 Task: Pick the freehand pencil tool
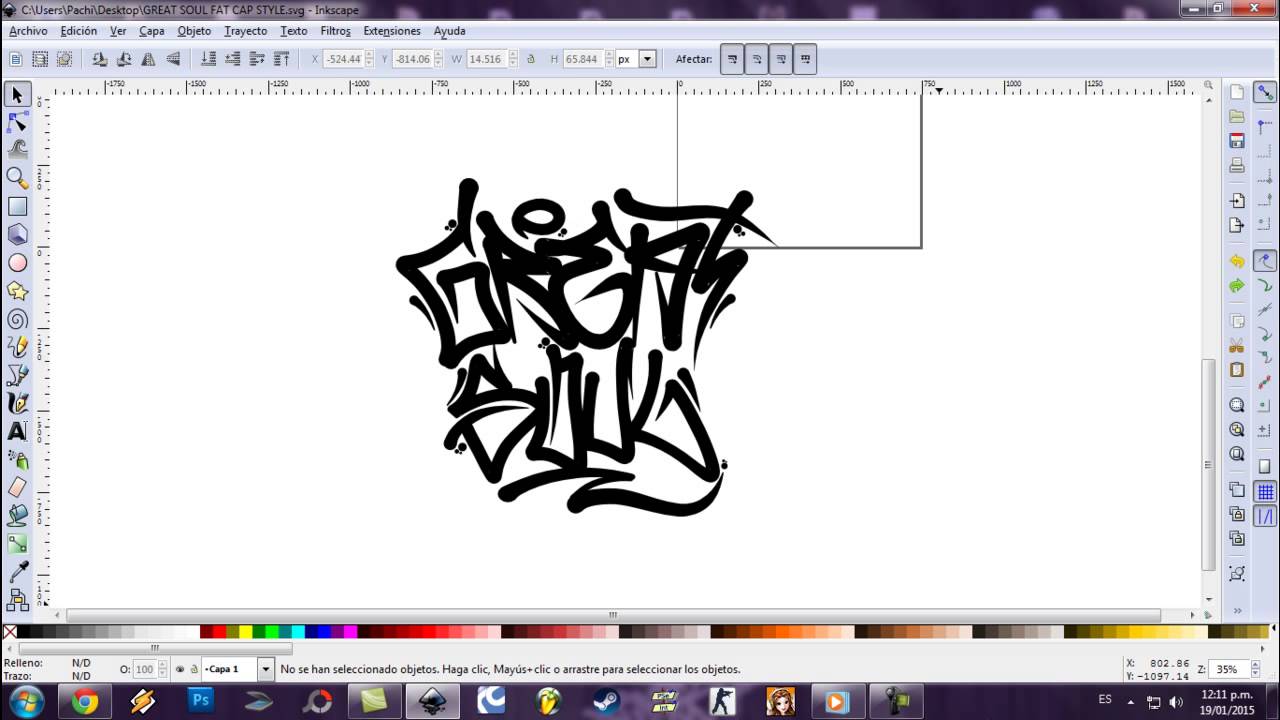17,347
